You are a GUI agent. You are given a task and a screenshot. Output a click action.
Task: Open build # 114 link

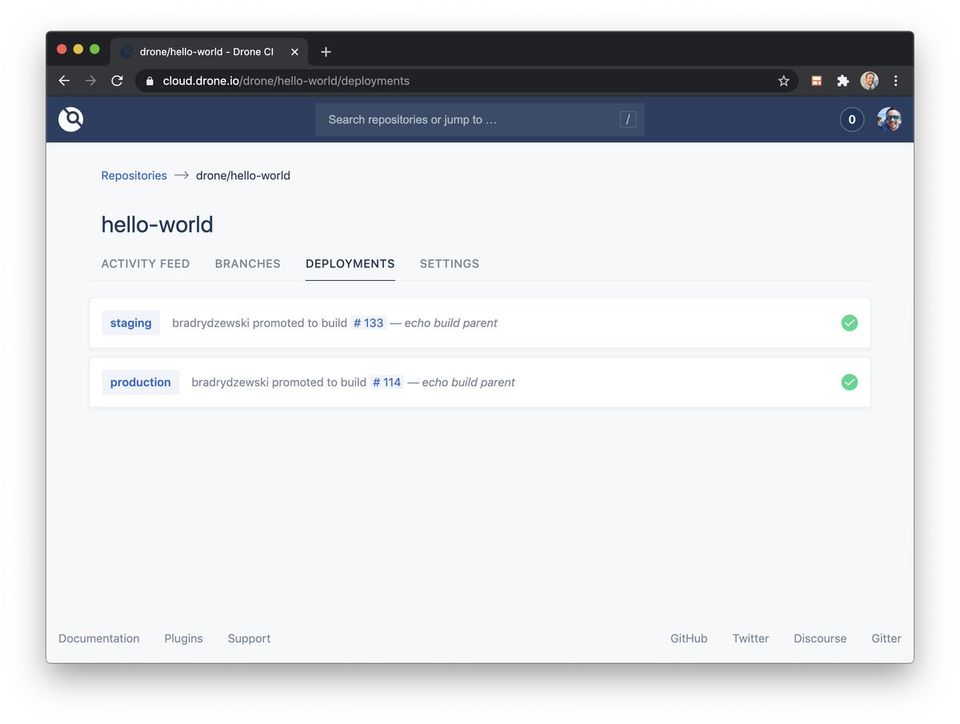pos(387,382)
